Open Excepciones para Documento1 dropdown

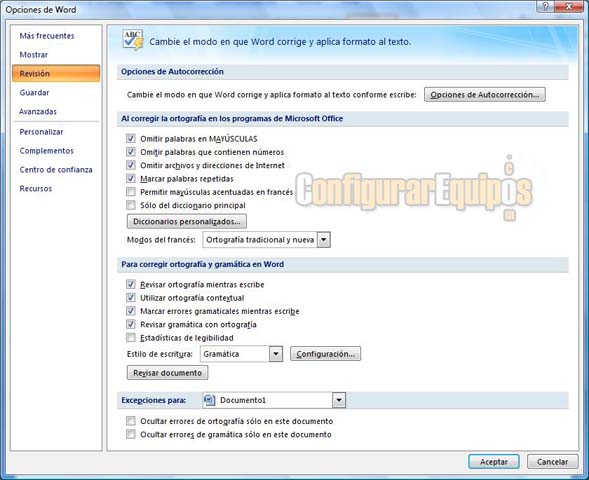tap(338, 400)
